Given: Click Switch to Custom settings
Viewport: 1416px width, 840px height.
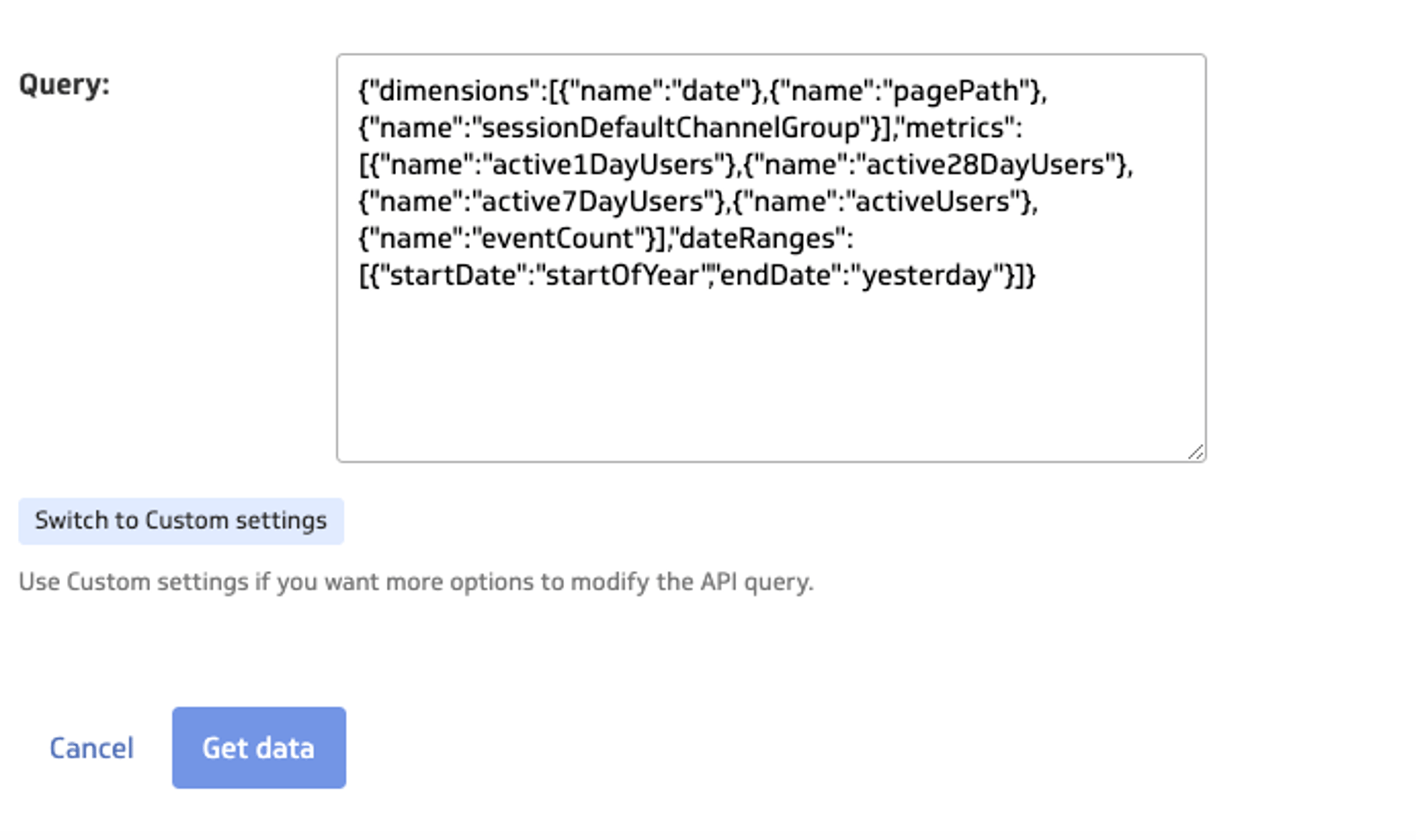Looking at the screenshot, I should pyautogui.click(x=181, y=520).
